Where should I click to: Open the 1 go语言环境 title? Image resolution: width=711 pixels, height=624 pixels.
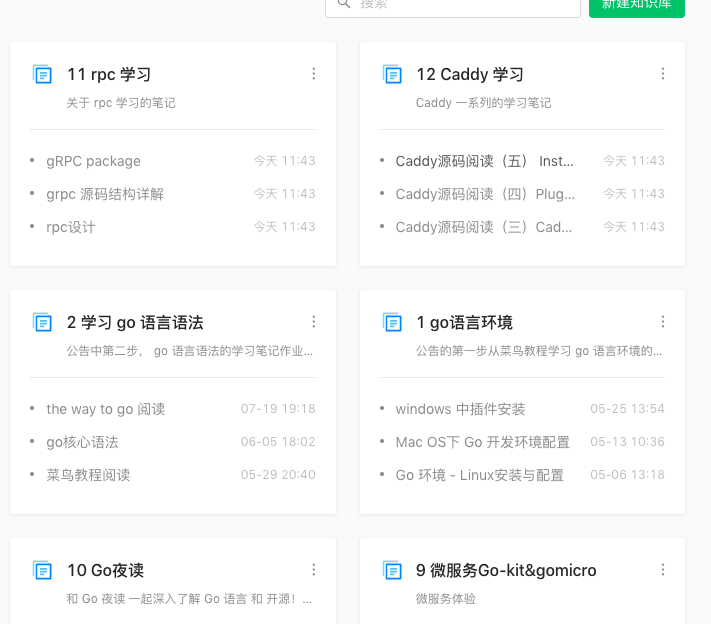(x=464, y=322)
